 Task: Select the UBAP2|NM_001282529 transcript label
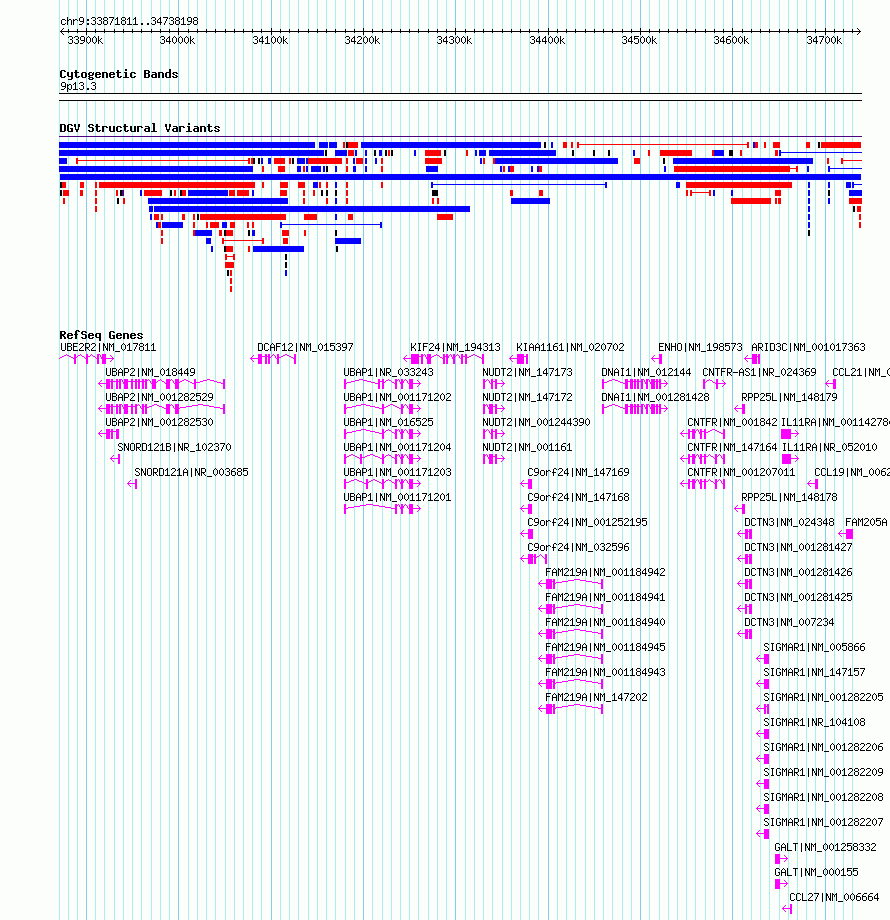click(x=159, y=397)
